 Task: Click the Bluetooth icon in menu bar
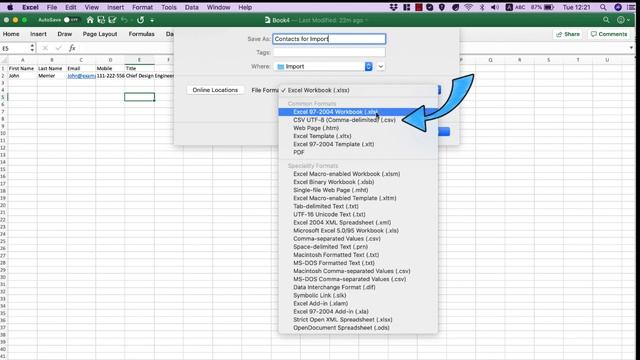coord(482,7)
